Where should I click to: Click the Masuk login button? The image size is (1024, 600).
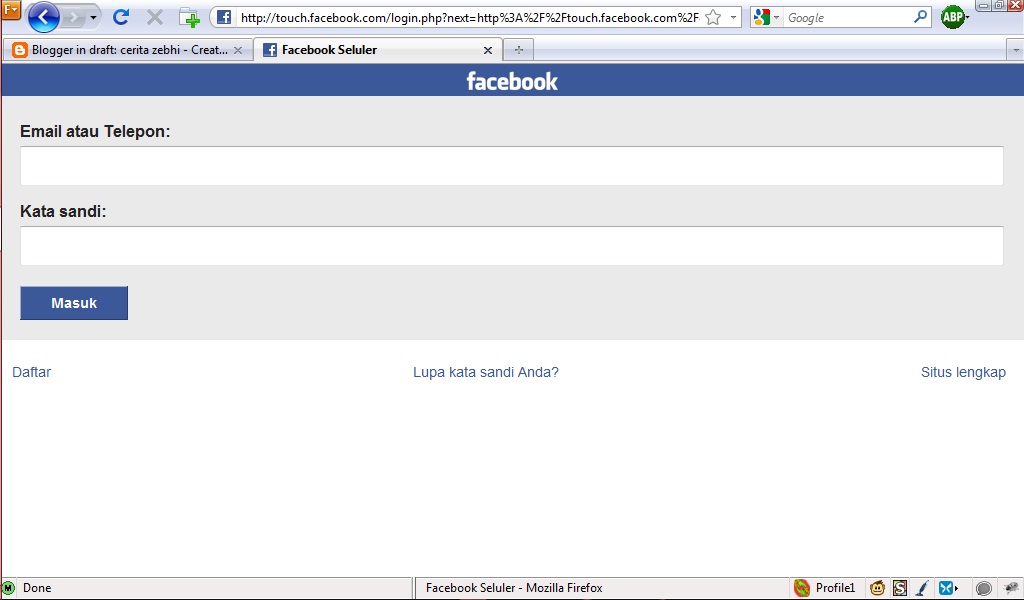coord(74,303)
